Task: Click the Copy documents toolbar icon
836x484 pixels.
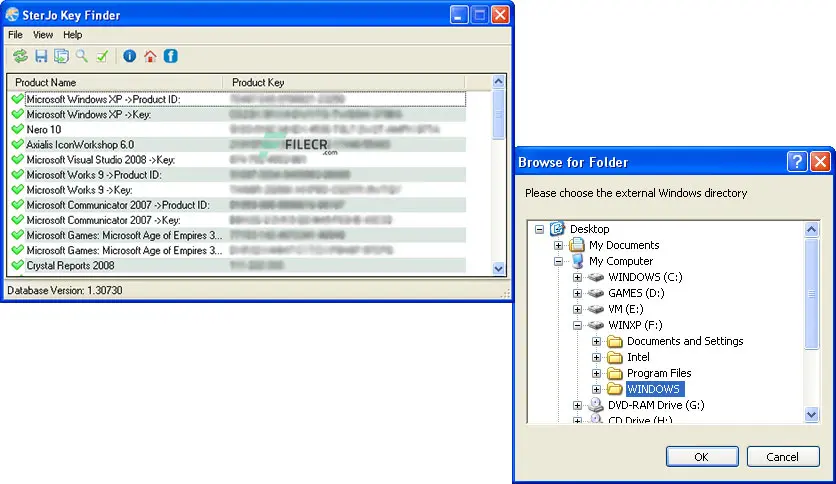Action: pos(61,57)
